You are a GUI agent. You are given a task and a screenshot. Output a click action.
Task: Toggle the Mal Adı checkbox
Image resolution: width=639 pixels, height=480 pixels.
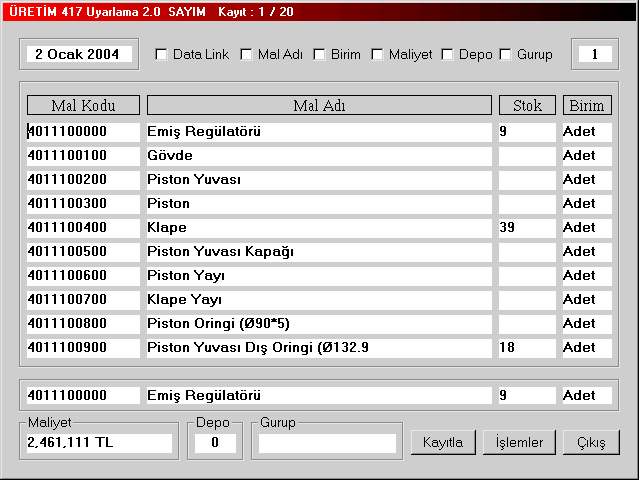[247, 54]
